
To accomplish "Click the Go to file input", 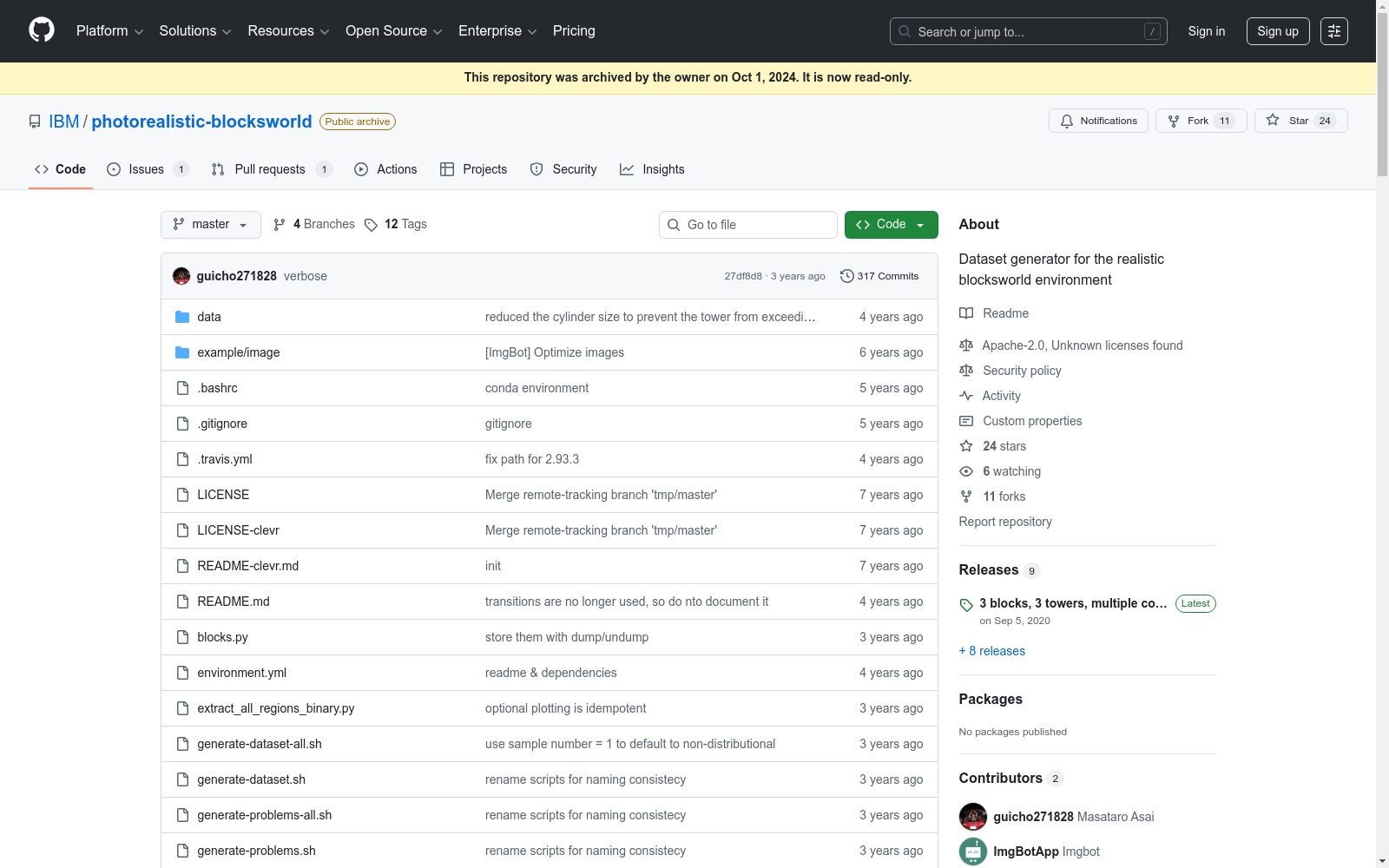I will (x=748, y=225).
